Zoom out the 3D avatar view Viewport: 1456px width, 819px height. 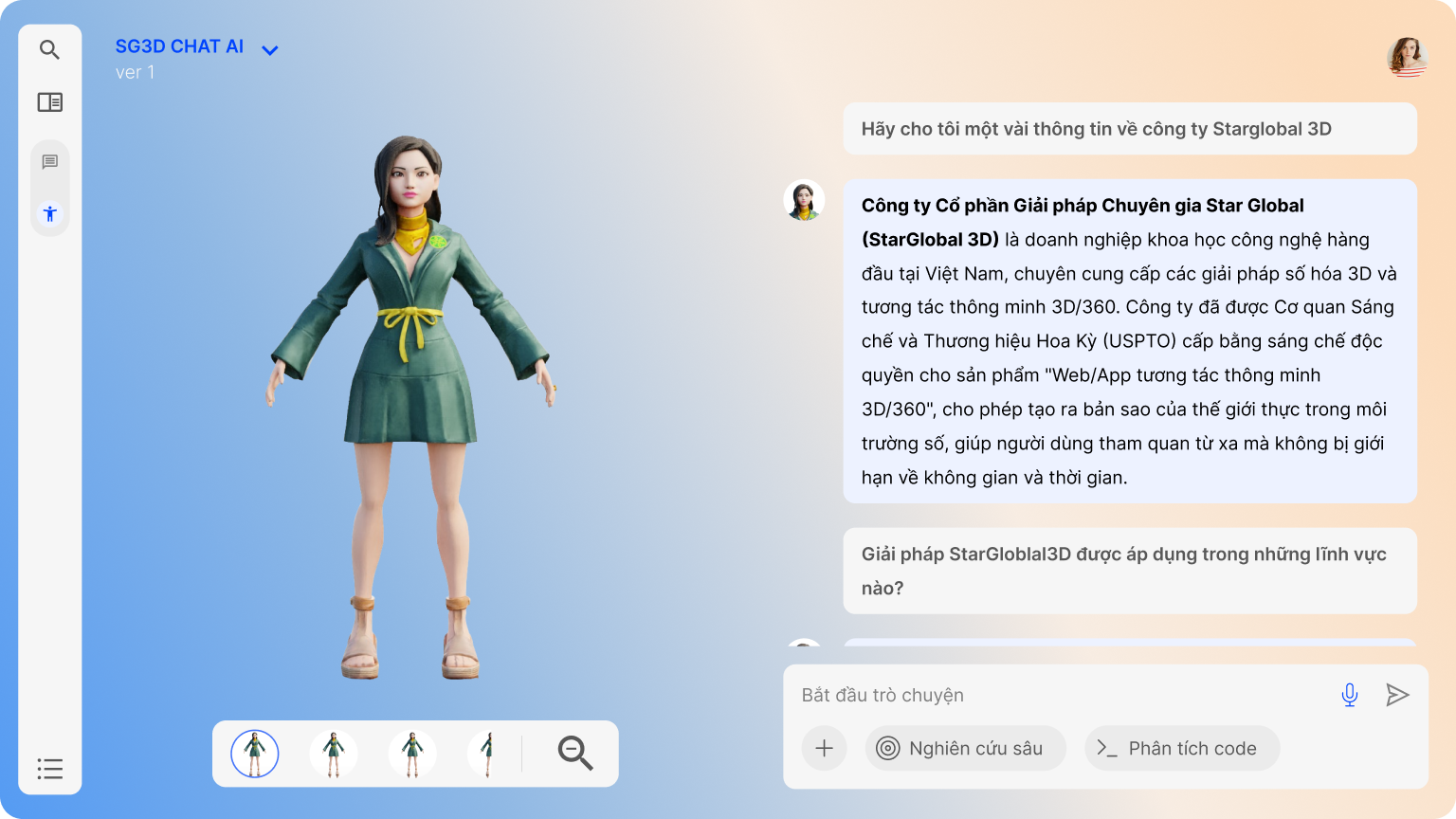[574, 753]
